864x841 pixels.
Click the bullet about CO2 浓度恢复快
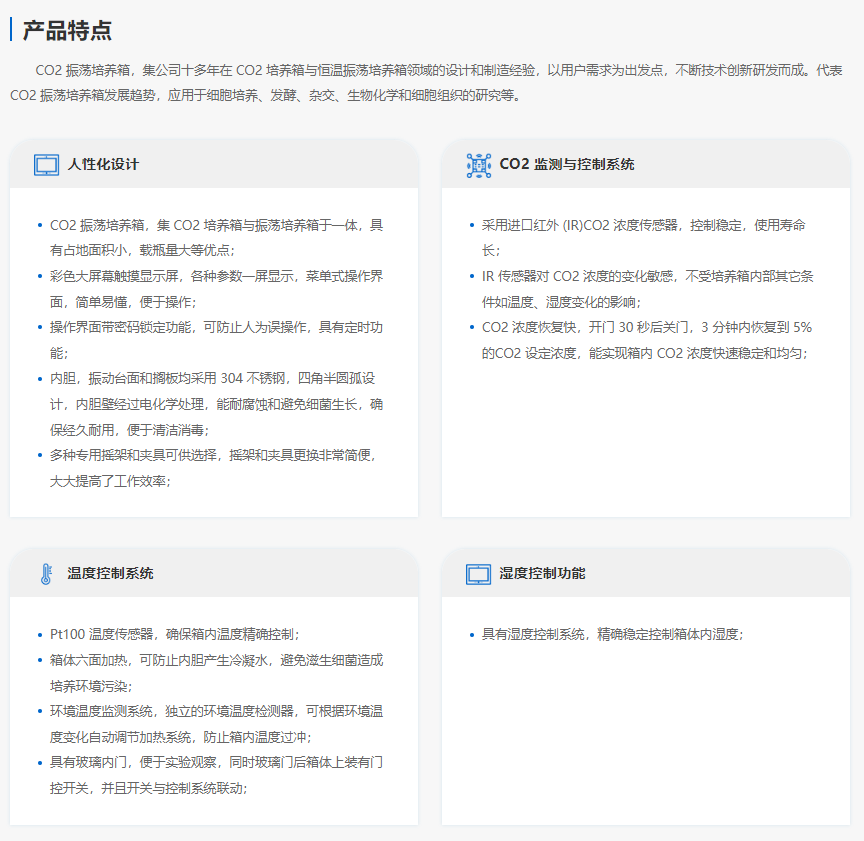[646, 339]
